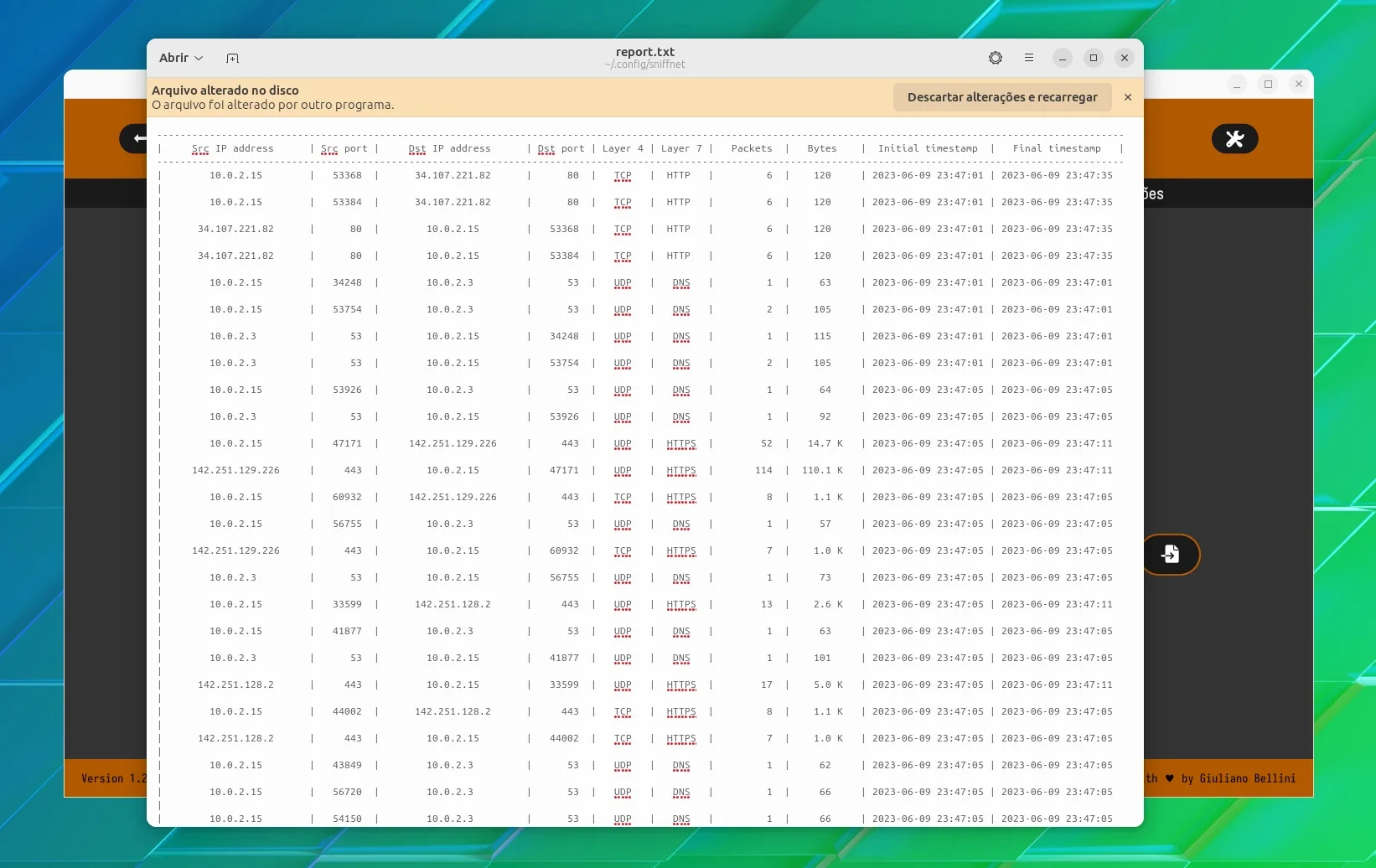Click Descartar alterações e recarregar button

pyautogui.click(x=1002, y=97)
